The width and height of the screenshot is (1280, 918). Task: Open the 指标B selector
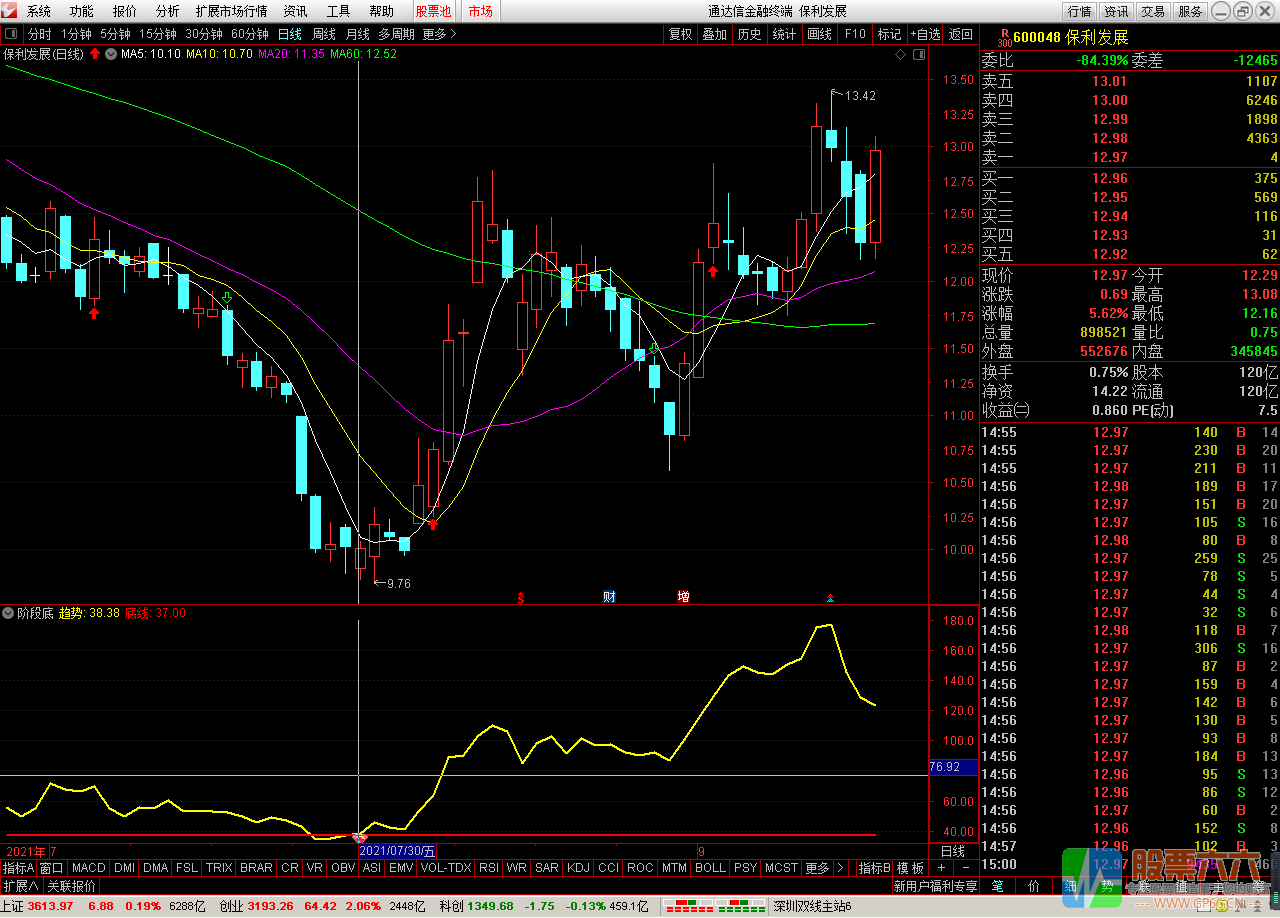874,868
